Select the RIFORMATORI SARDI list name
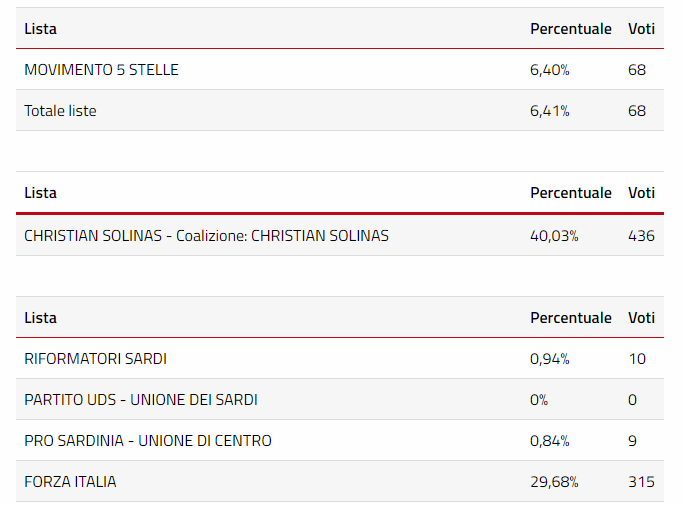 coord(95,359)
